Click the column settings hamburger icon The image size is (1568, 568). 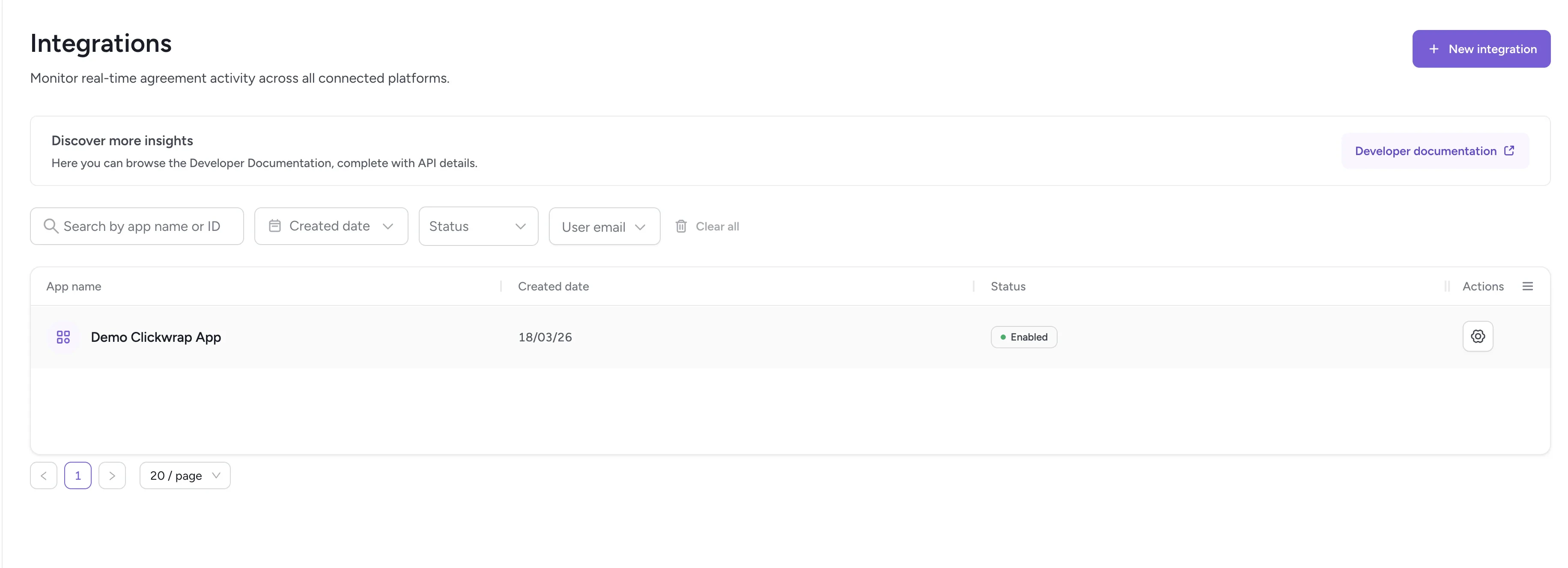coord(1529,286)
